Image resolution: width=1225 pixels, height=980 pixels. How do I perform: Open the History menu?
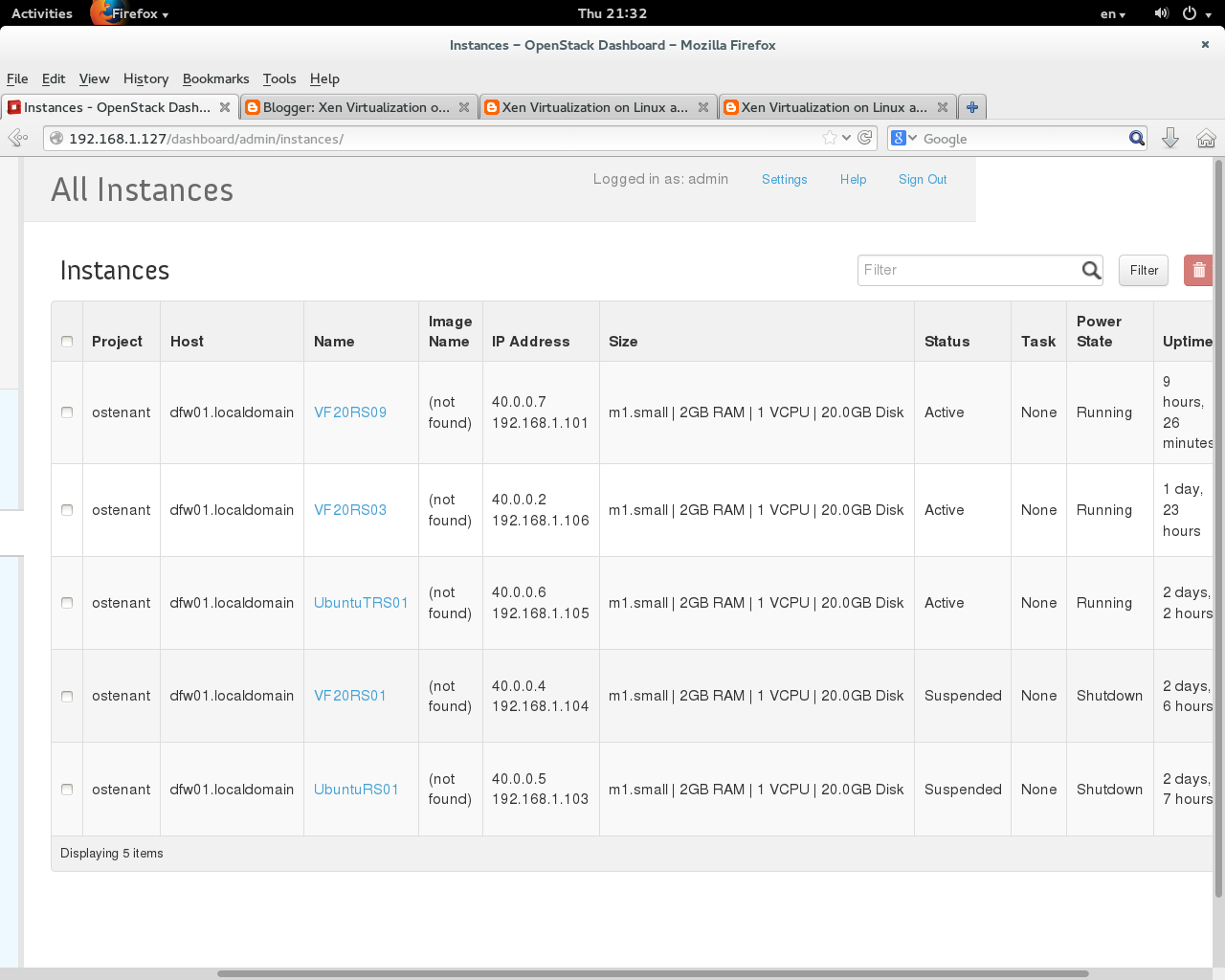[145, 78]
